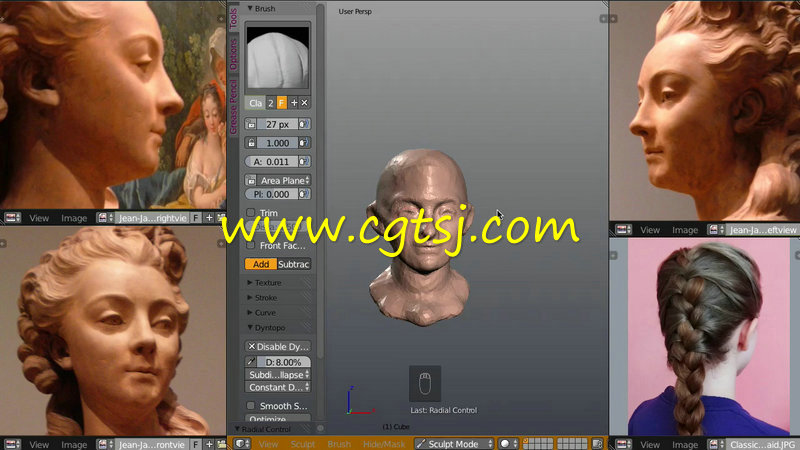The image size is (800, 450).
Task: Select the Subtract direction button
Action: pyautogui.click(x=293, y=264)
